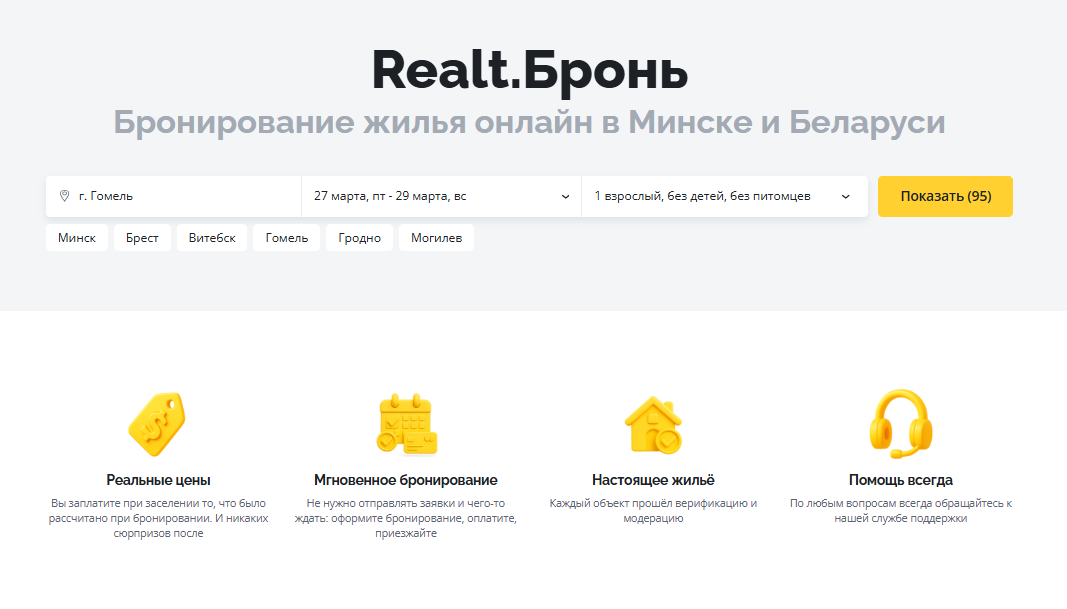Image resolution: width=1067 pixels, height=609 pixels.
Task: Click the Realt.Бронь main heading
Action: tap(529, 70)
